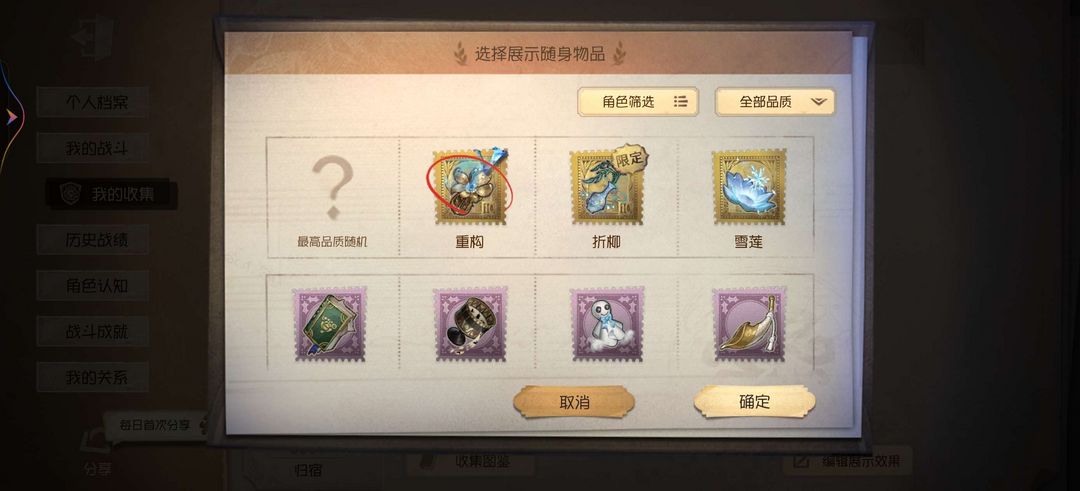
Task: Open the 角色筛选 character filter
Action: click(638, 102)
